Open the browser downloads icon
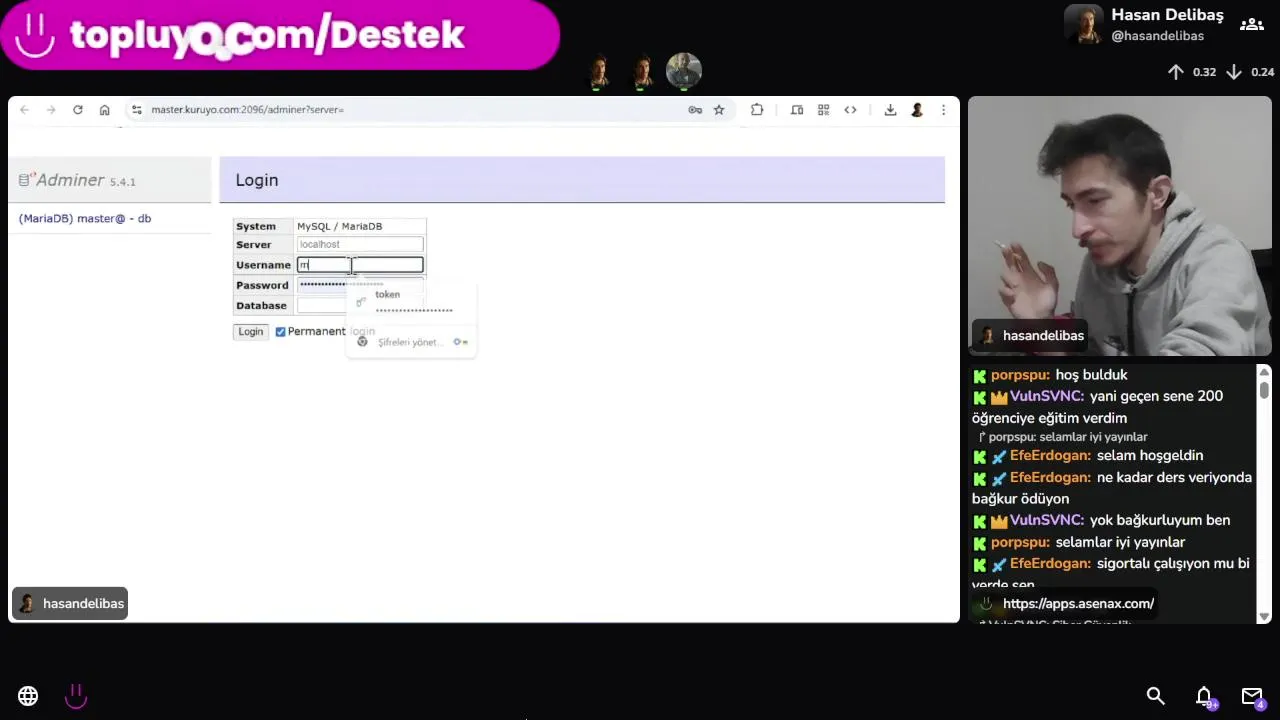The width and height of the screenshot is (1280, 720). tap(890, 110)
